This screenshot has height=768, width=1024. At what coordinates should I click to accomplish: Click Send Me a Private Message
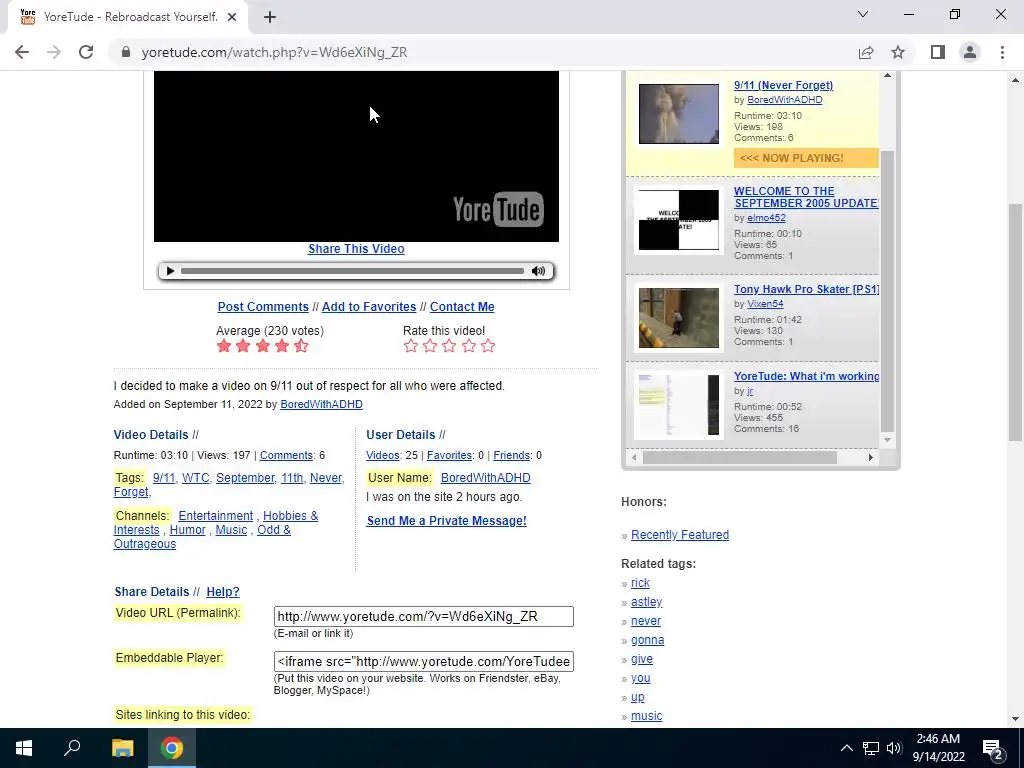[447, 520]
